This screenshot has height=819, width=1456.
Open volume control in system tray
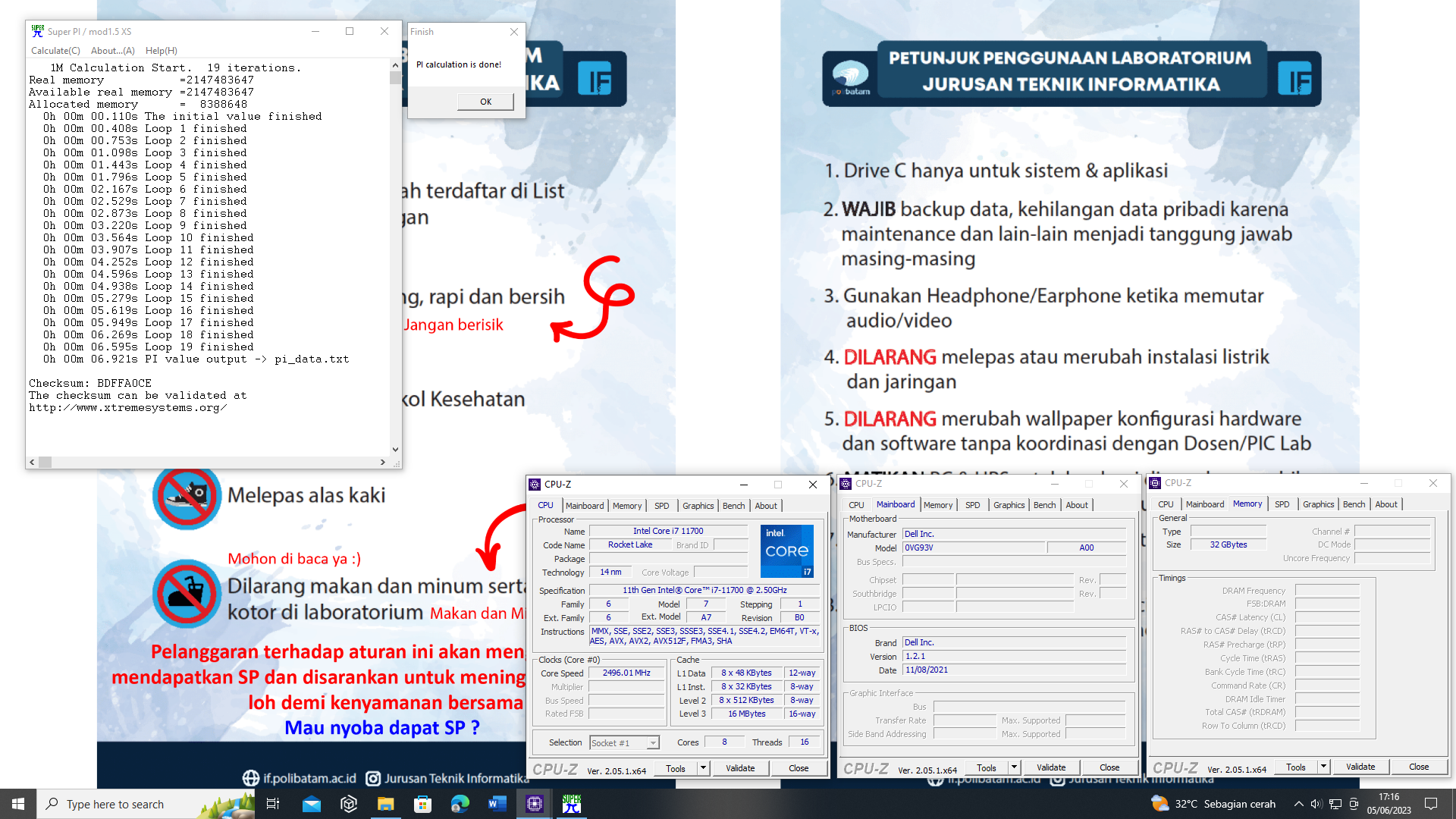coord(1316,804)
